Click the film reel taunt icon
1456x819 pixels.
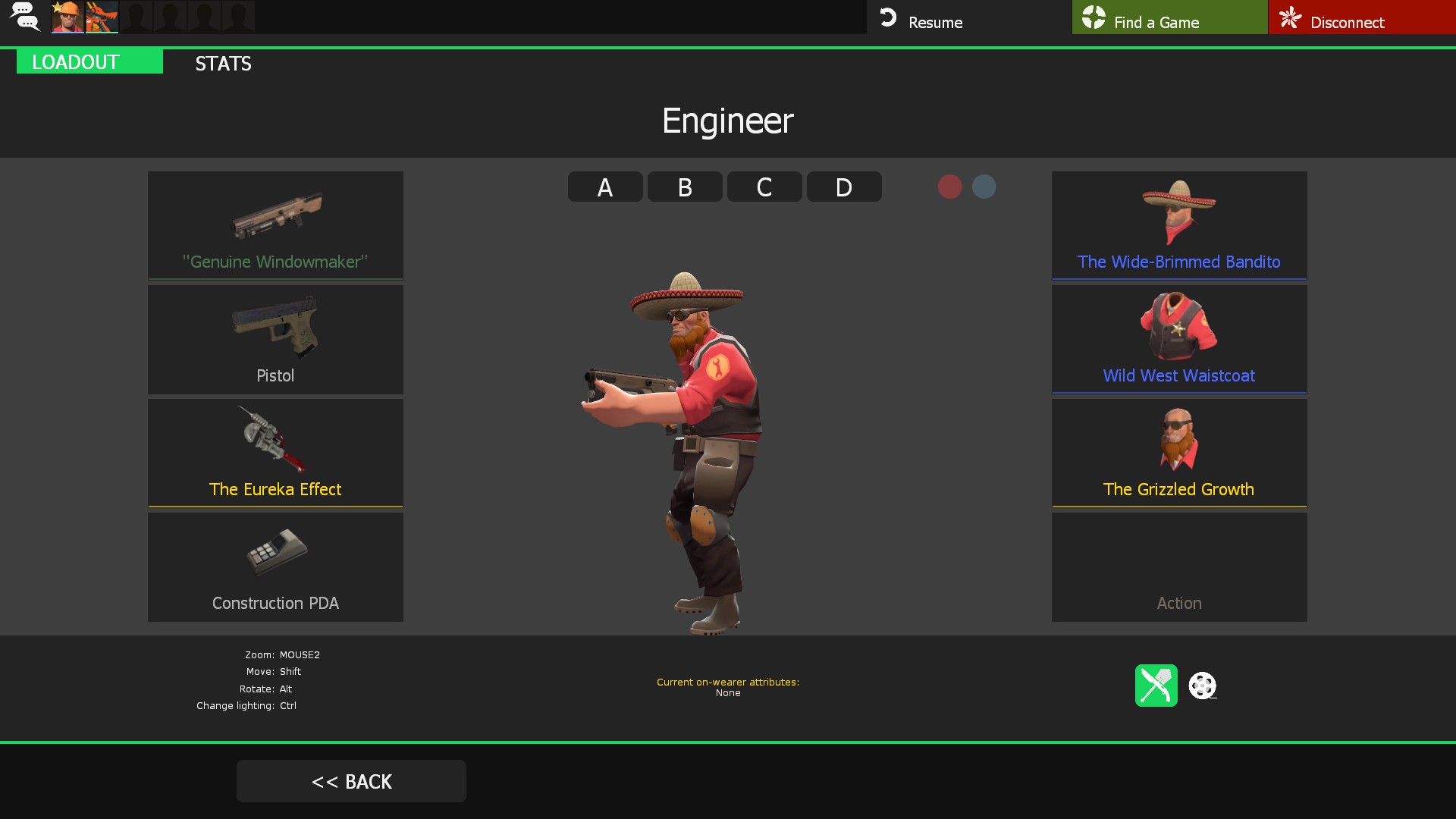pos(1202,686)
